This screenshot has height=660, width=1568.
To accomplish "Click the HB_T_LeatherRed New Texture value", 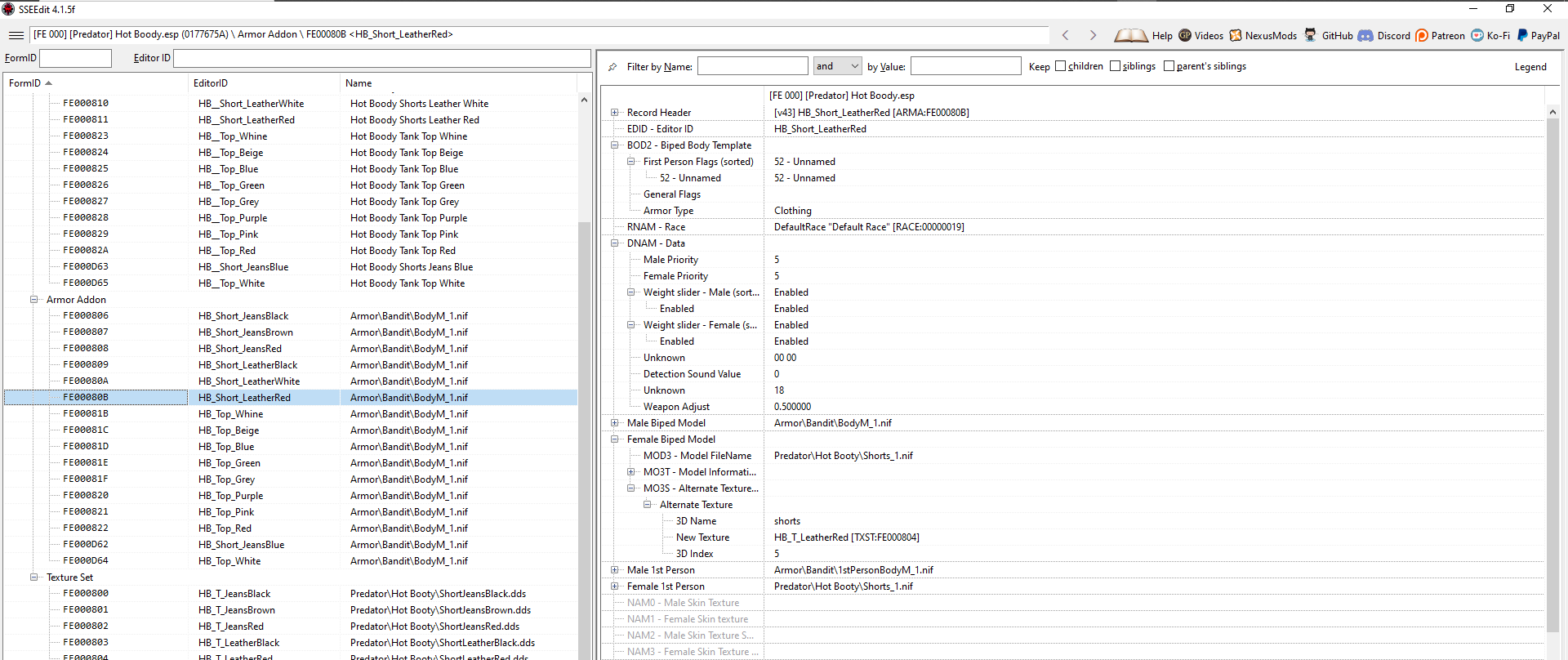I will tap(846, 537).
